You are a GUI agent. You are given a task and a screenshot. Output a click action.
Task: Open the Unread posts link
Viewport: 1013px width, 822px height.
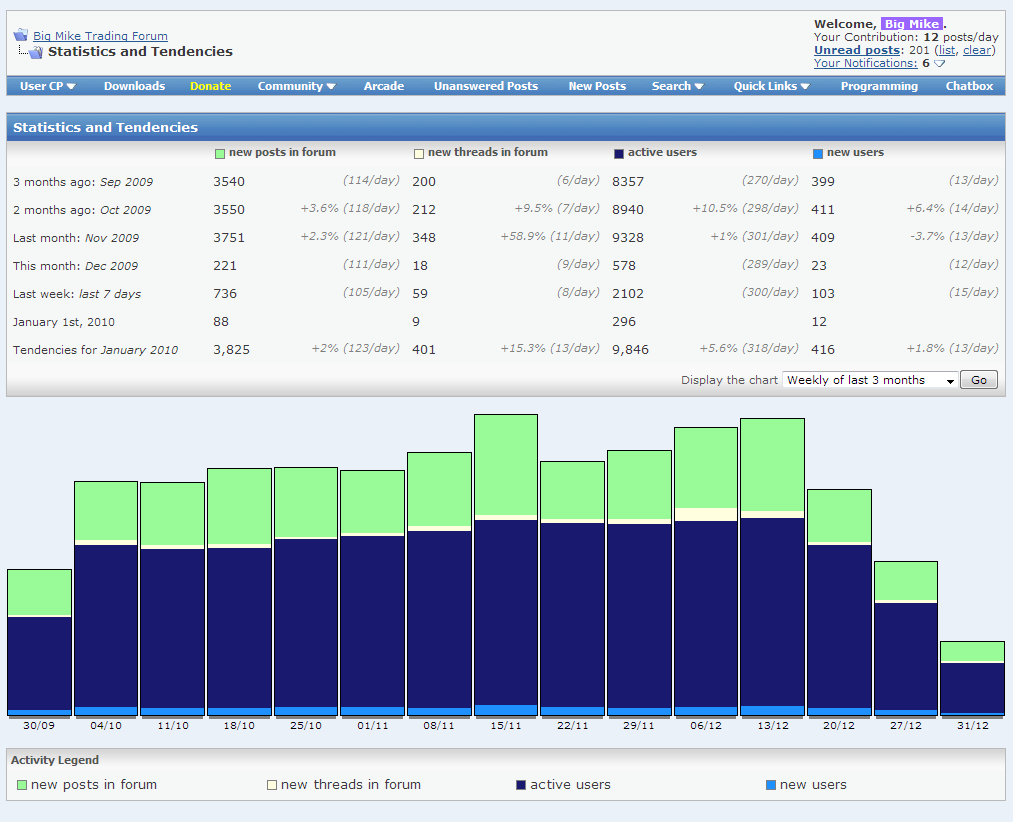(x=857, y=50)
